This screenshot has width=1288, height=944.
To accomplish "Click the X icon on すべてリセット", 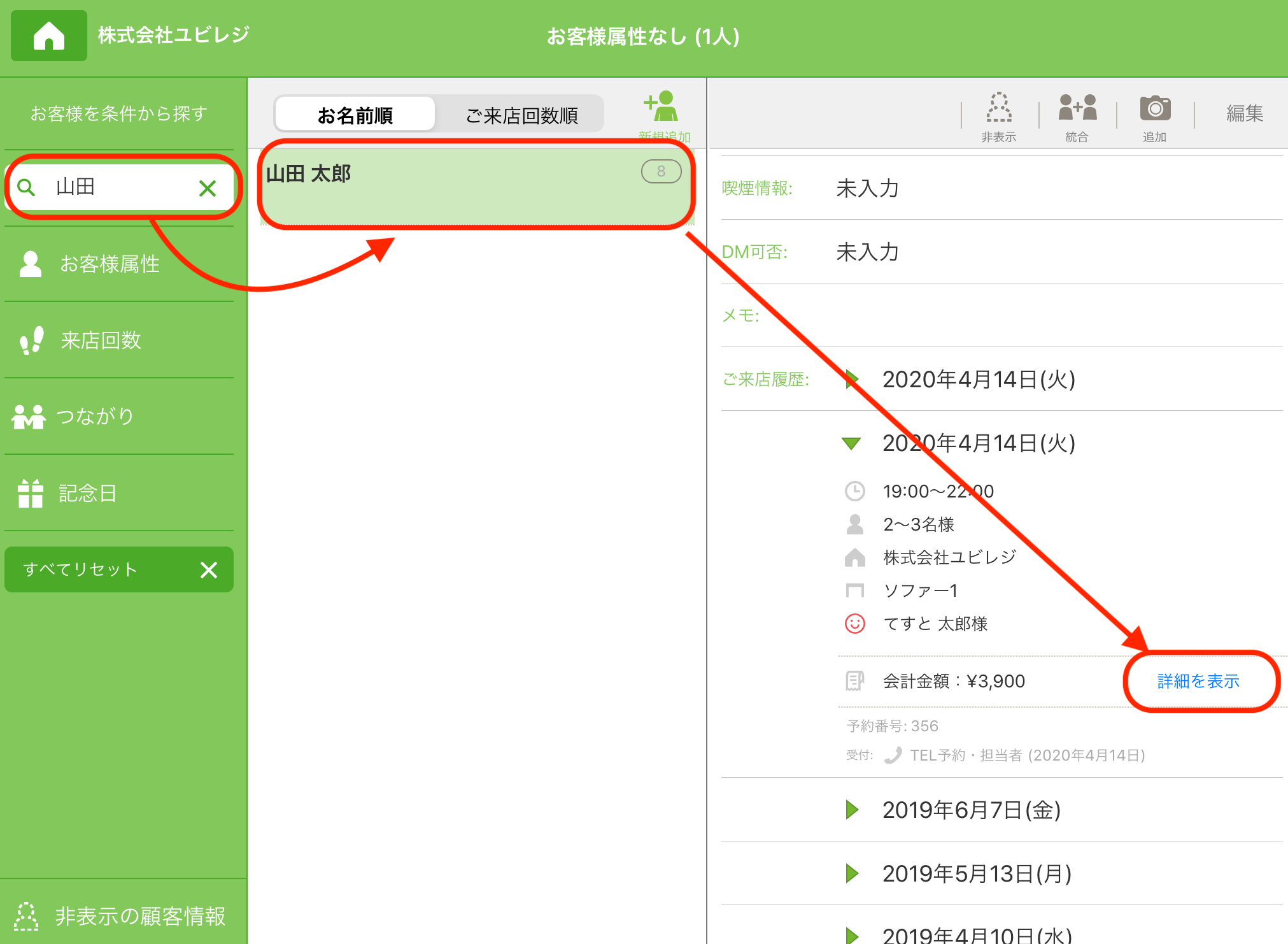I will (x=209, y=569).
